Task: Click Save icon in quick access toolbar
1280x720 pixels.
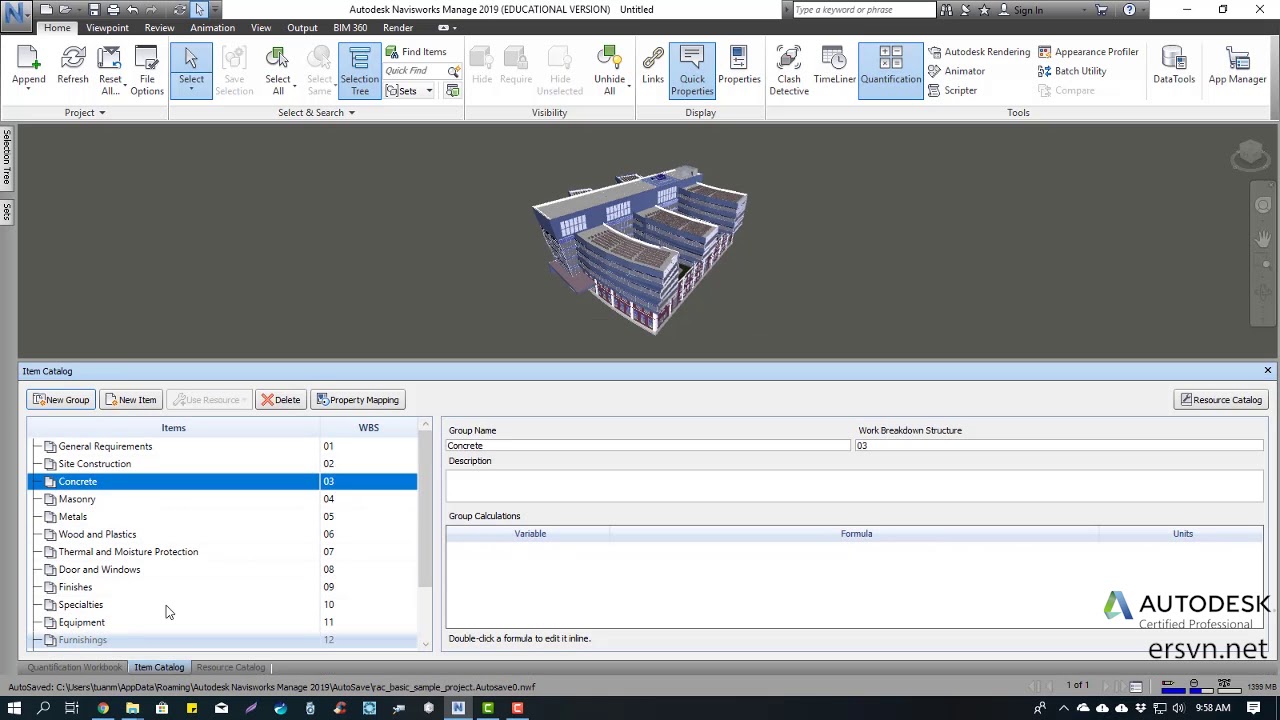Action: 93,10
